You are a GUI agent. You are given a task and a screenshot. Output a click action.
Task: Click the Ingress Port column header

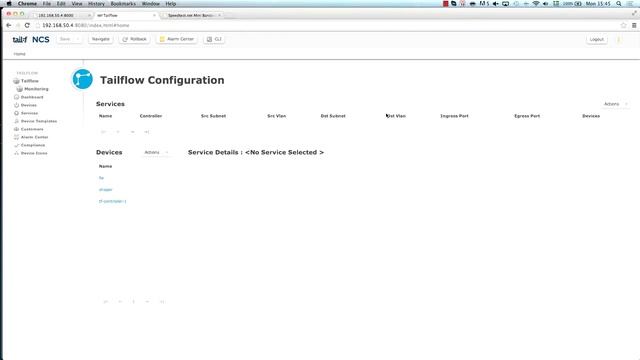point(454,116)
